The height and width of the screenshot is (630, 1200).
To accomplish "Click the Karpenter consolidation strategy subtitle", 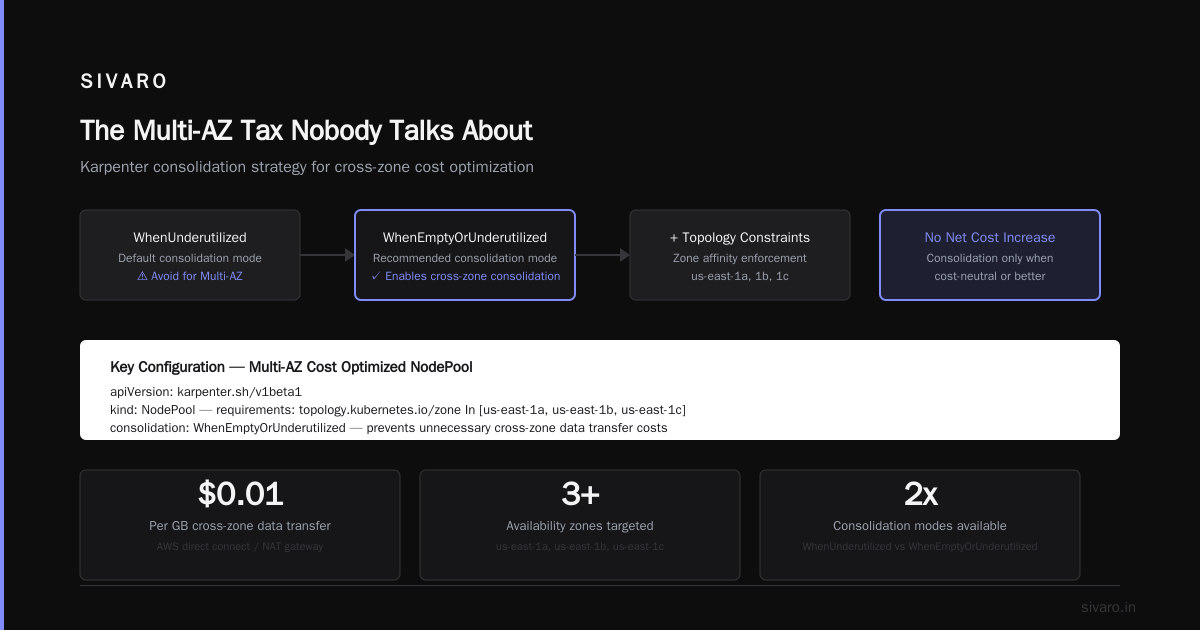I will [307, 167].
